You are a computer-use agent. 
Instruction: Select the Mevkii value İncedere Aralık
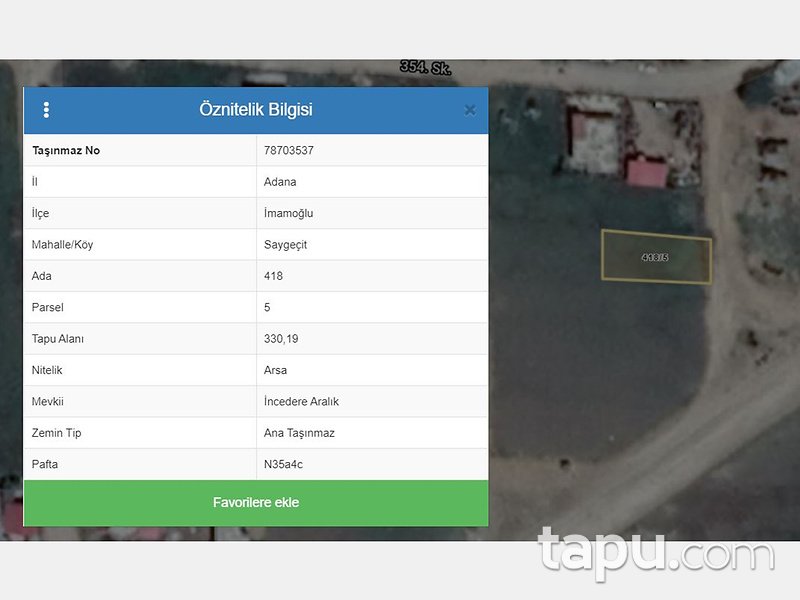click(301, 402)
